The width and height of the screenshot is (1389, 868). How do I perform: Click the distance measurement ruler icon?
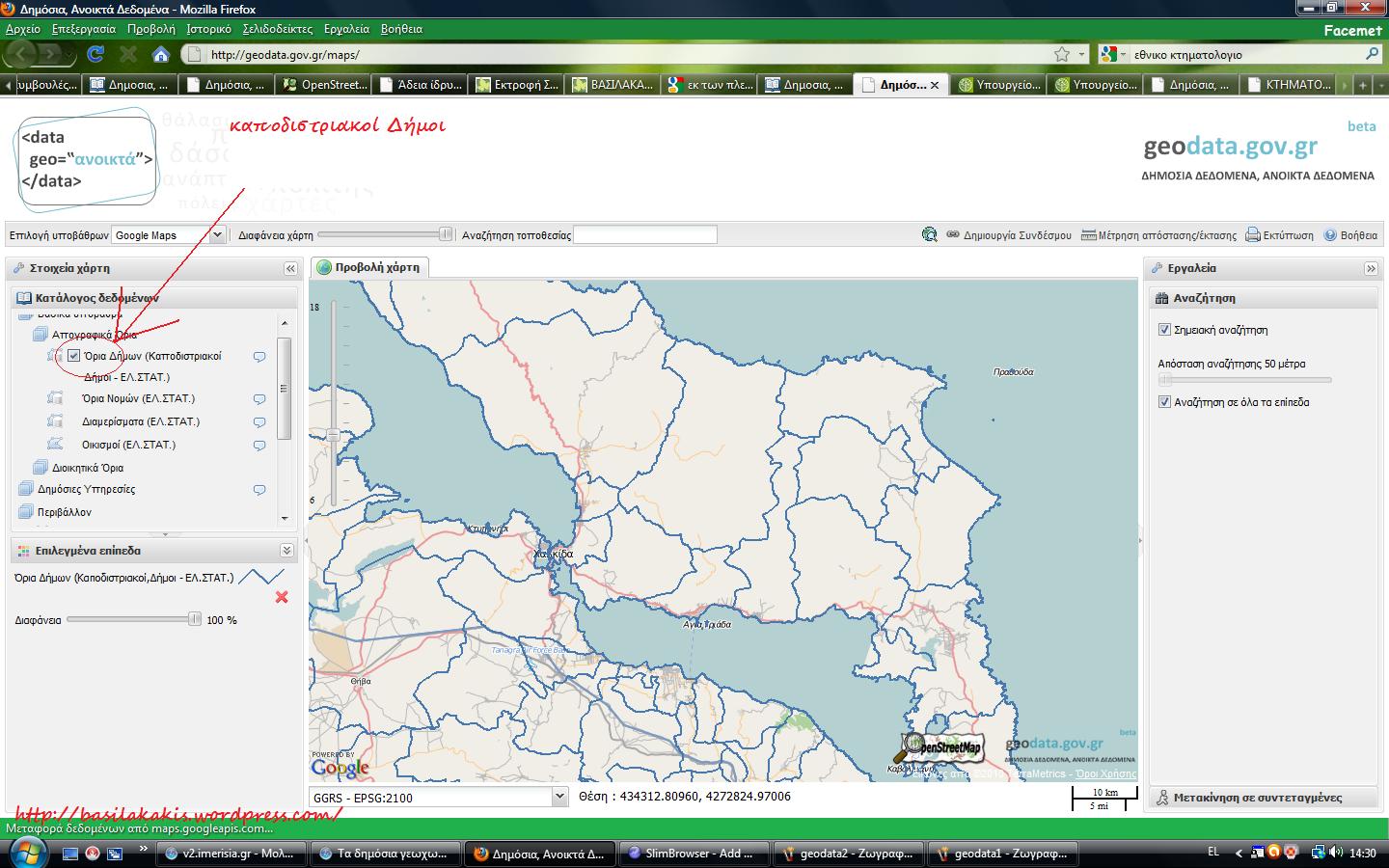click(1088, 234)
